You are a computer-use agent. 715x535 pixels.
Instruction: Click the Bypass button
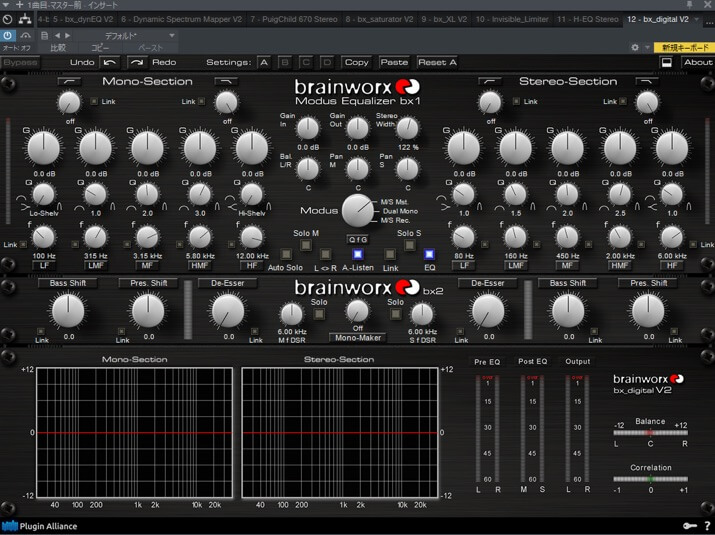pos(20,62)
